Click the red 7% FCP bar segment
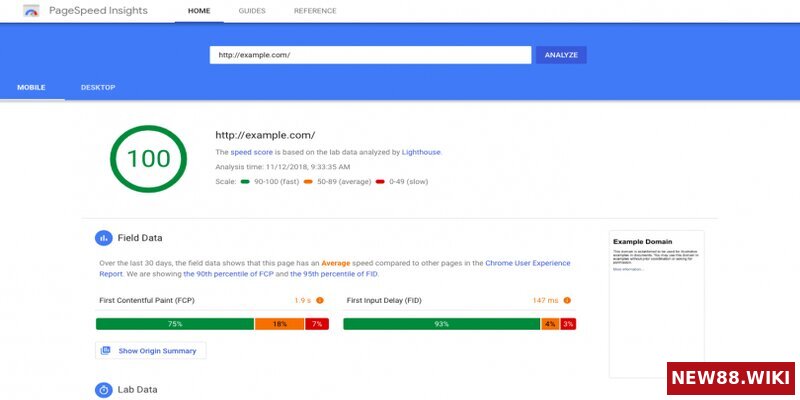The height and width of the screenshot is (400, 800). tap(317, 324)
